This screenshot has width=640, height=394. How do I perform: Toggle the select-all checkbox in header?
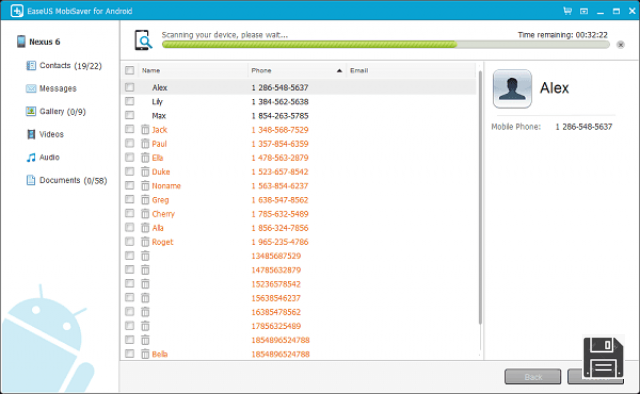pos(130,71)
